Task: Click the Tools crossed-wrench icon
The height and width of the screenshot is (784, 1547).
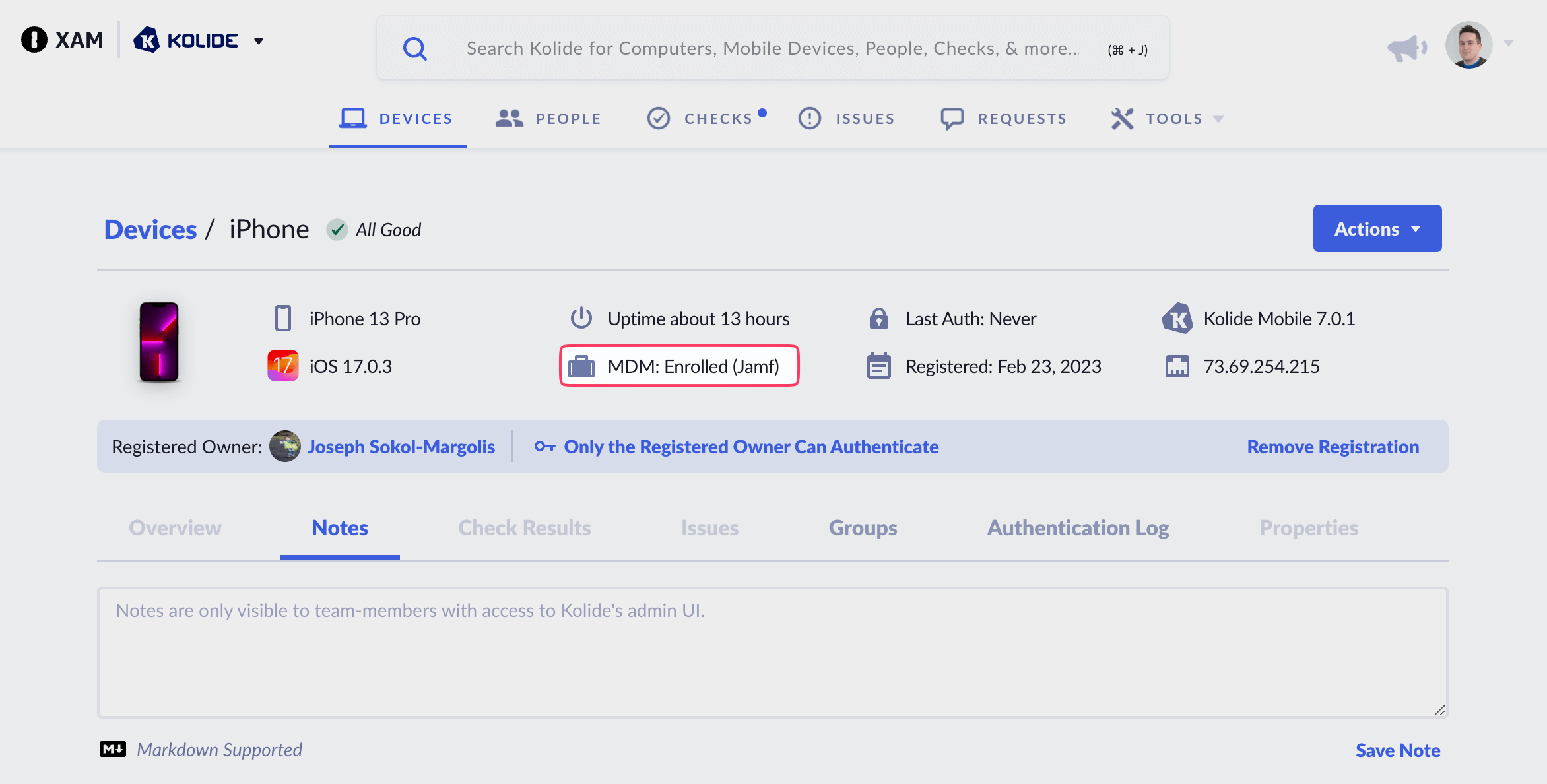Action: [x=1122, y=118]
